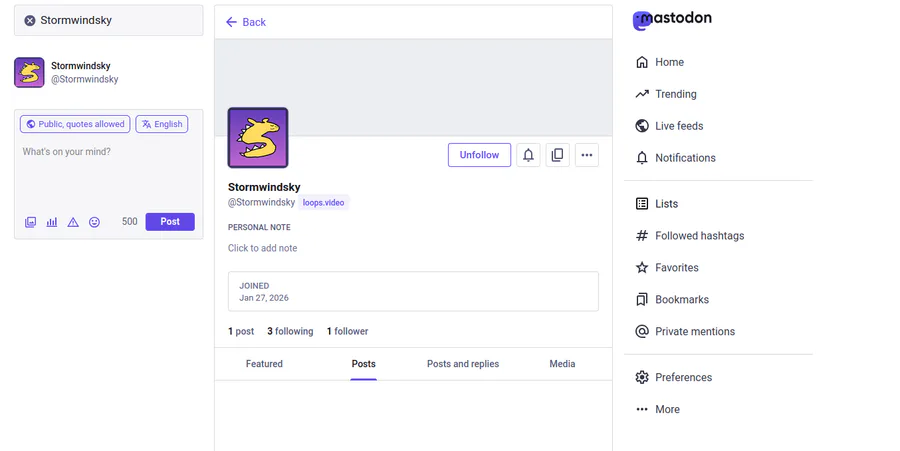Open Live feeds in the sidebar
This screenshot has width=900, height=451.
click(669, 126)
